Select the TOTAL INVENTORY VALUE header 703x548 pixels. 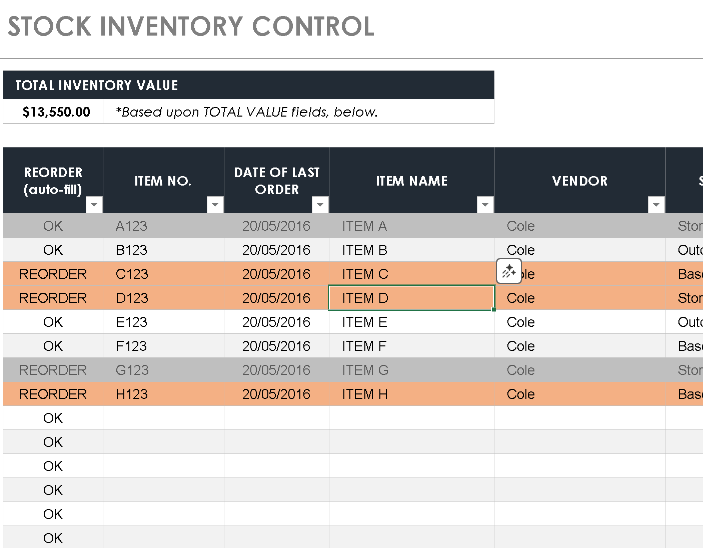click(248, 85)
